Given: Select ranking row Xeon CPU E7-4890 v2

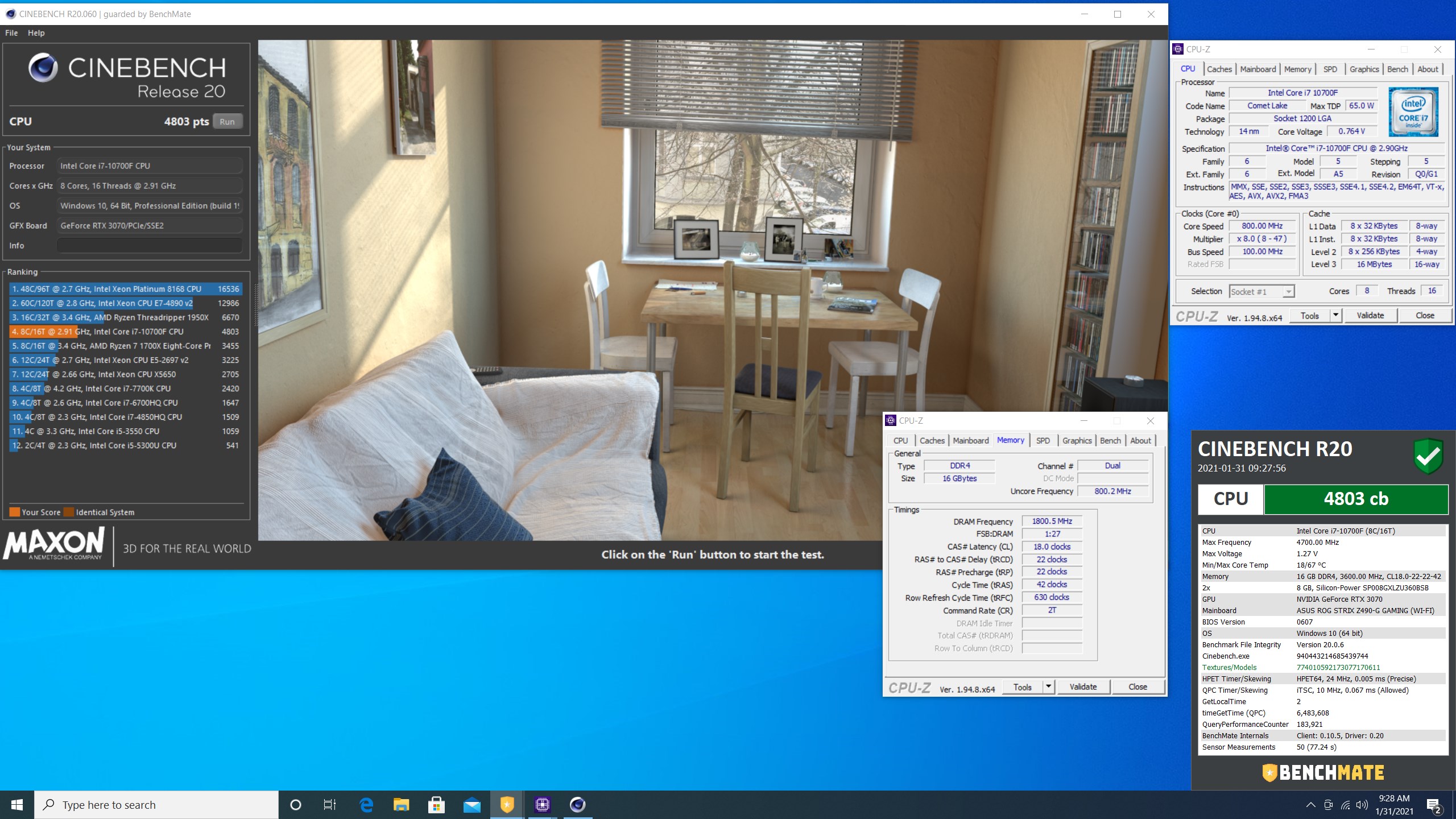Looking at the screenshot, I should click(126, 303).
